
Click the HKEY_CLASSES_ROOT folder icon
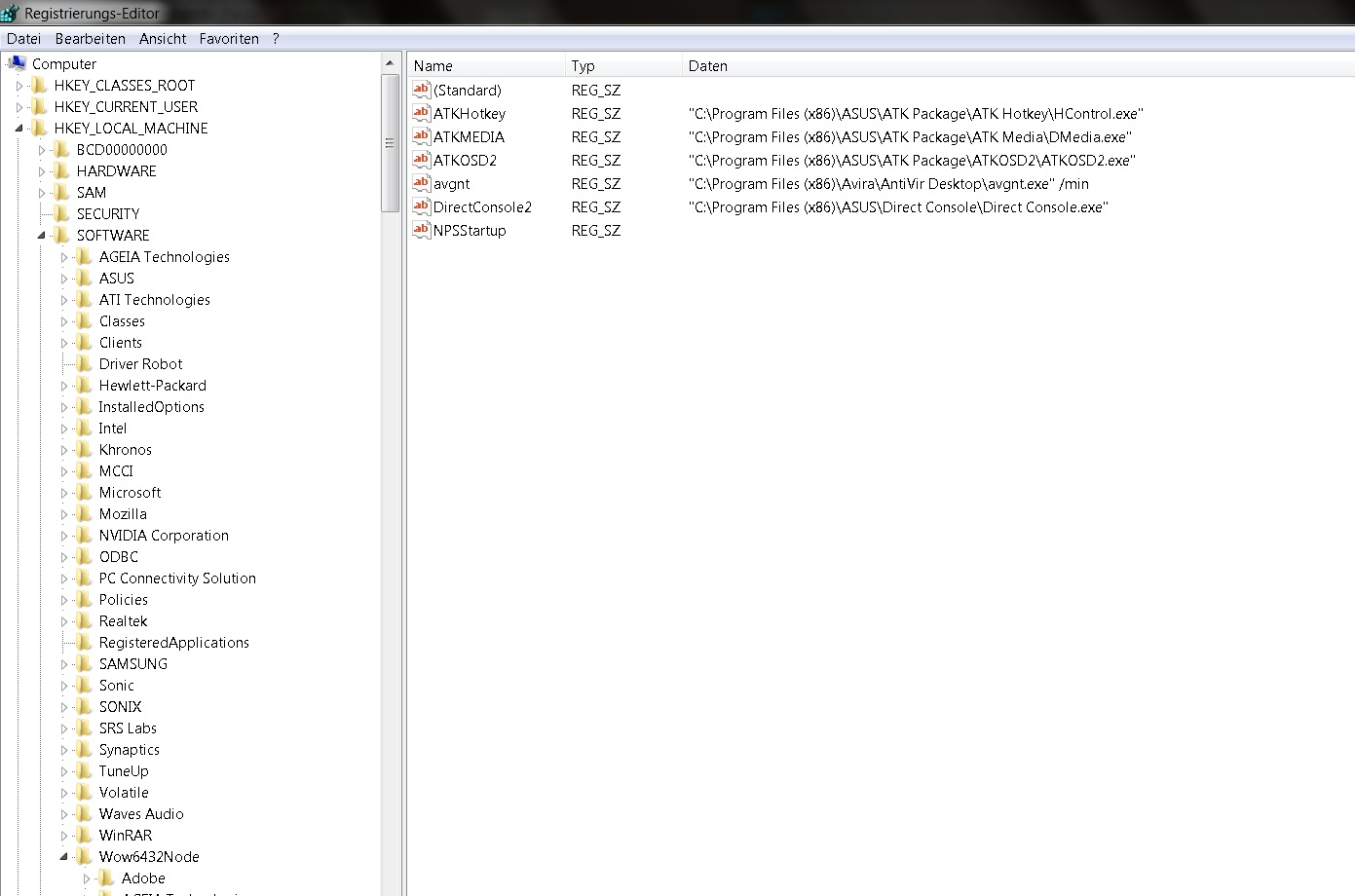tap(40, 85)
